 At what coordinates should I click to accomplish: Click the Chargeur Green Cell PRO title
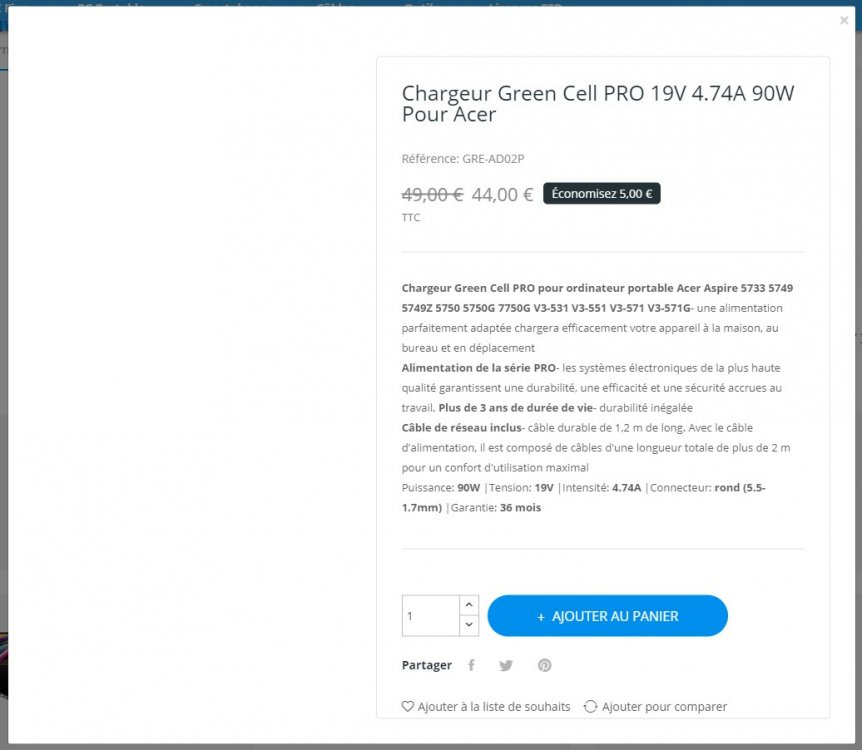tap(598, 103)
